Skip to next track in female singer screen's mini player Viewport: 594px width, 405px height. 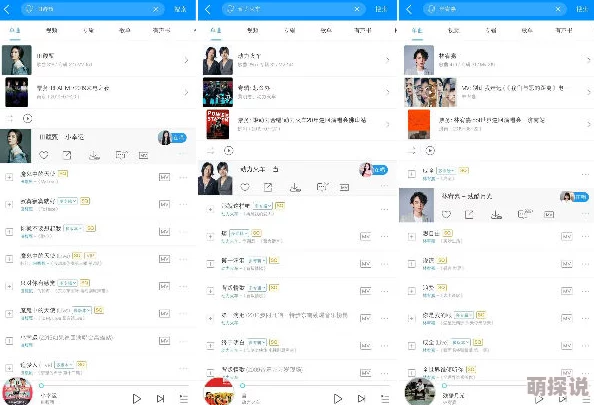pyautogui.click(x=161, y=399)
